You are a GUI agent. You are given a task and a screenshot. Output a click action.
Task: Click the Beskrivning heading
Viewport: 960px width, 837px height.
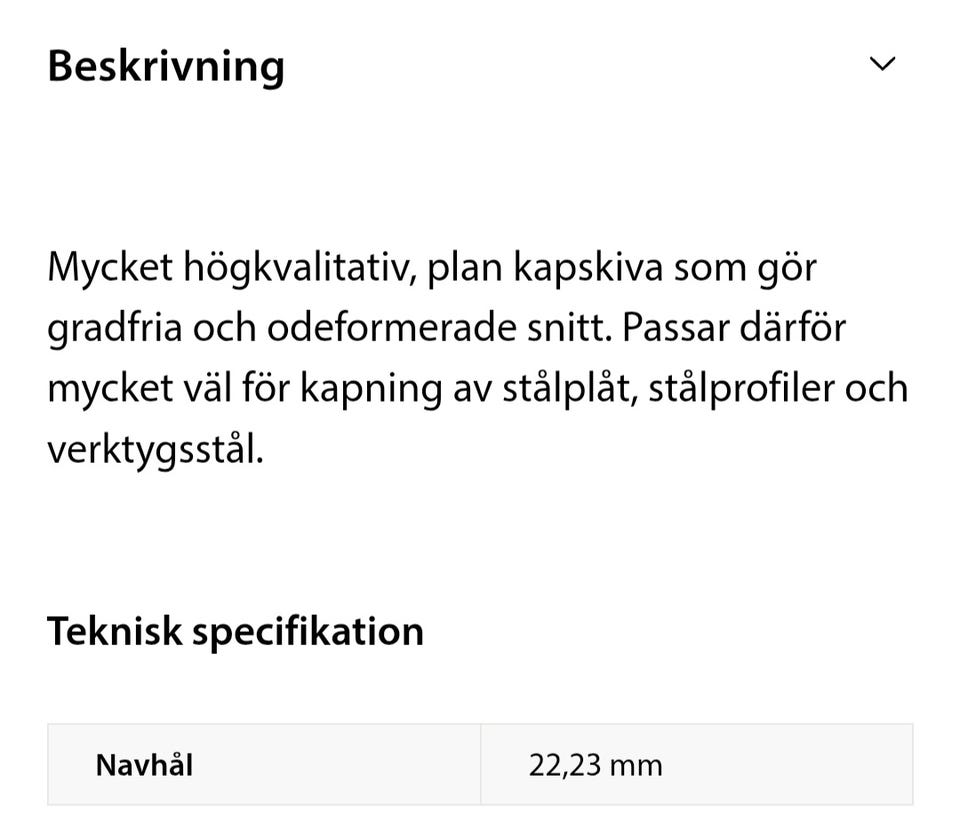point(166,66)
